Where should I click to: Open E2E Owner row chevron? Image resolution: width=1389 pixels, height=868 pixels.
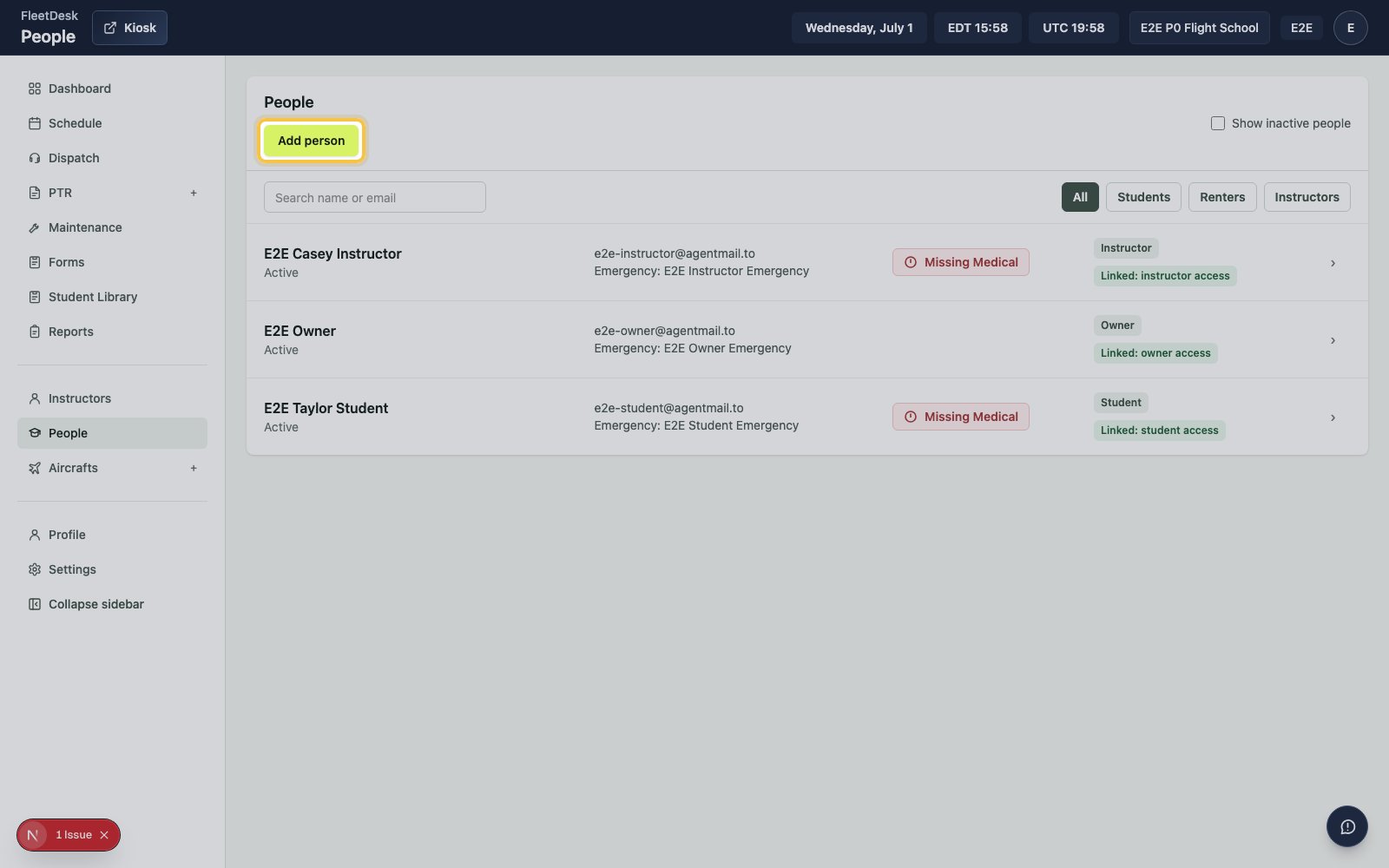pos(1333,340)
